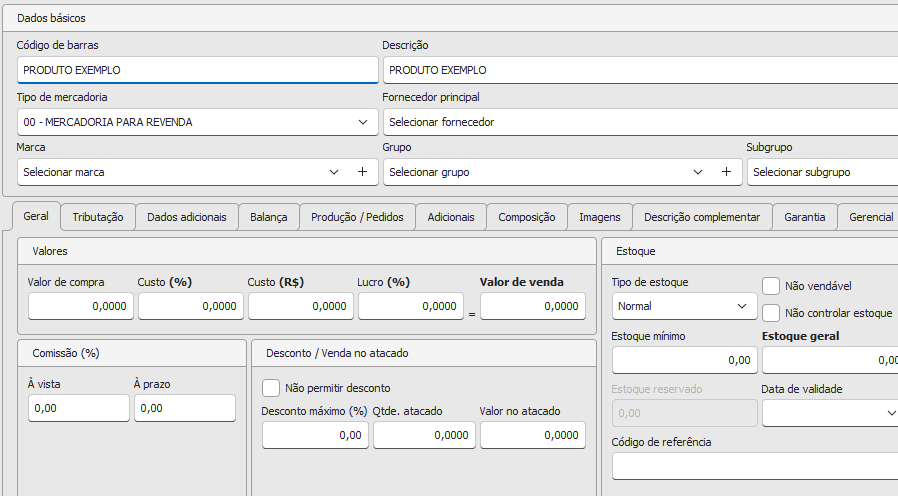The image size is (898, 496).
Task: Open the Selecionar grupo dropdown
Action: [699, 172]
